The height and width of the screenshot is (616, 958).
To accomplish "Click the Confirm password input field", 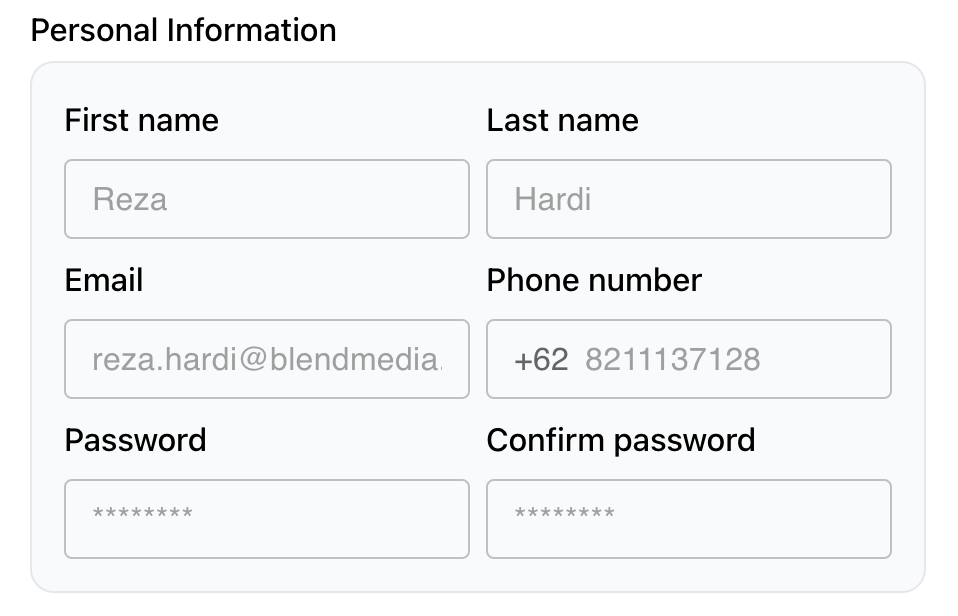I will click(688, 519).
